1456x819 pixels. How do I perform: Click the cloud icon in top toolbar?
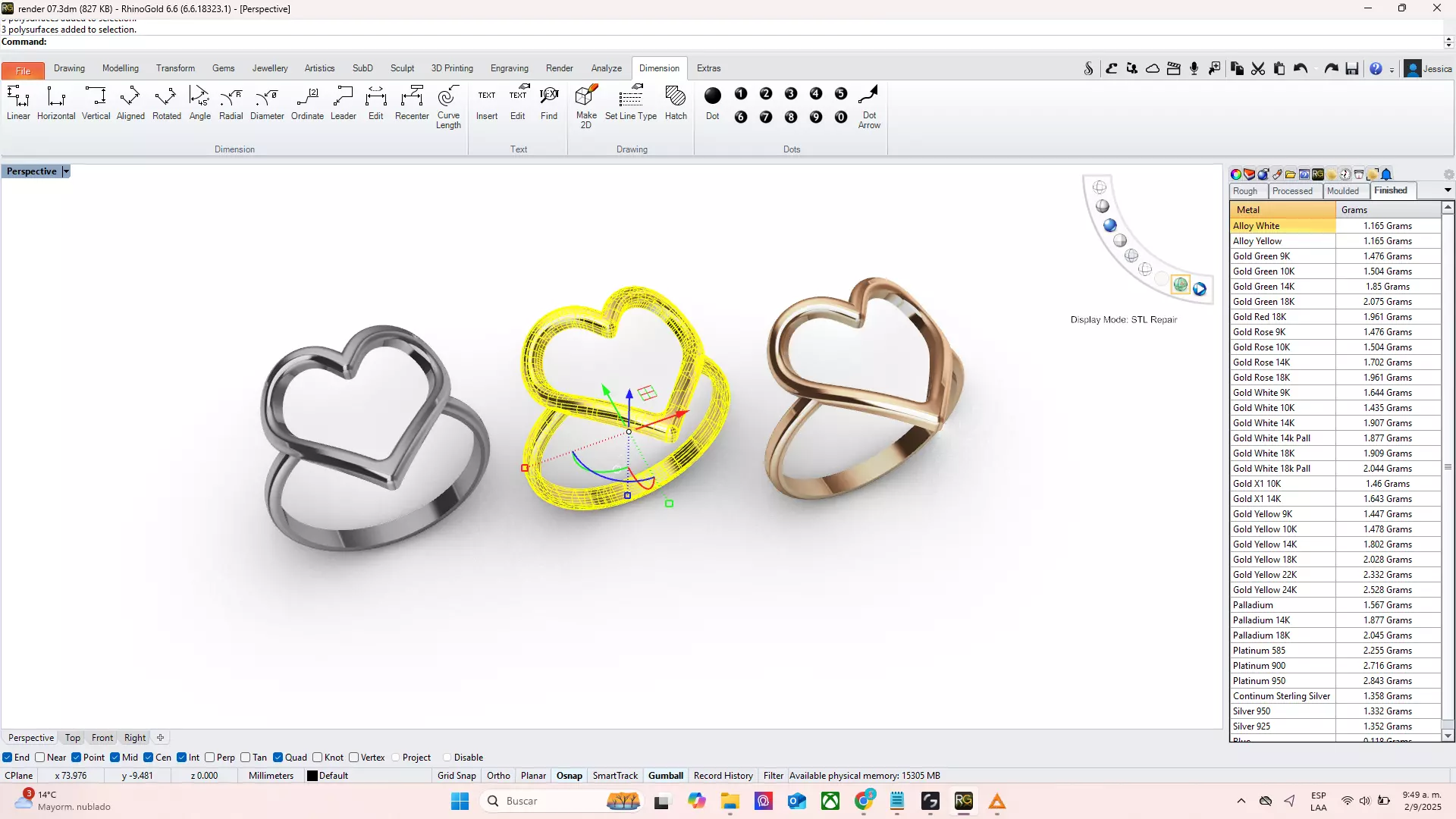(x=1153, y=69)
